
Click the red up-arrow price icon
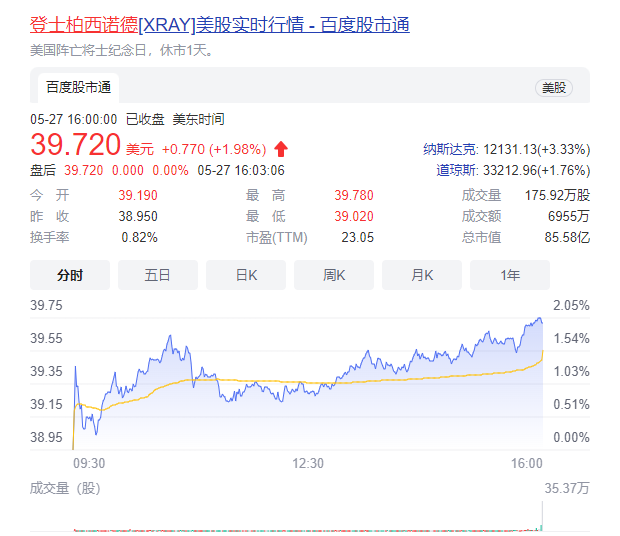click(x=281, y=149)
